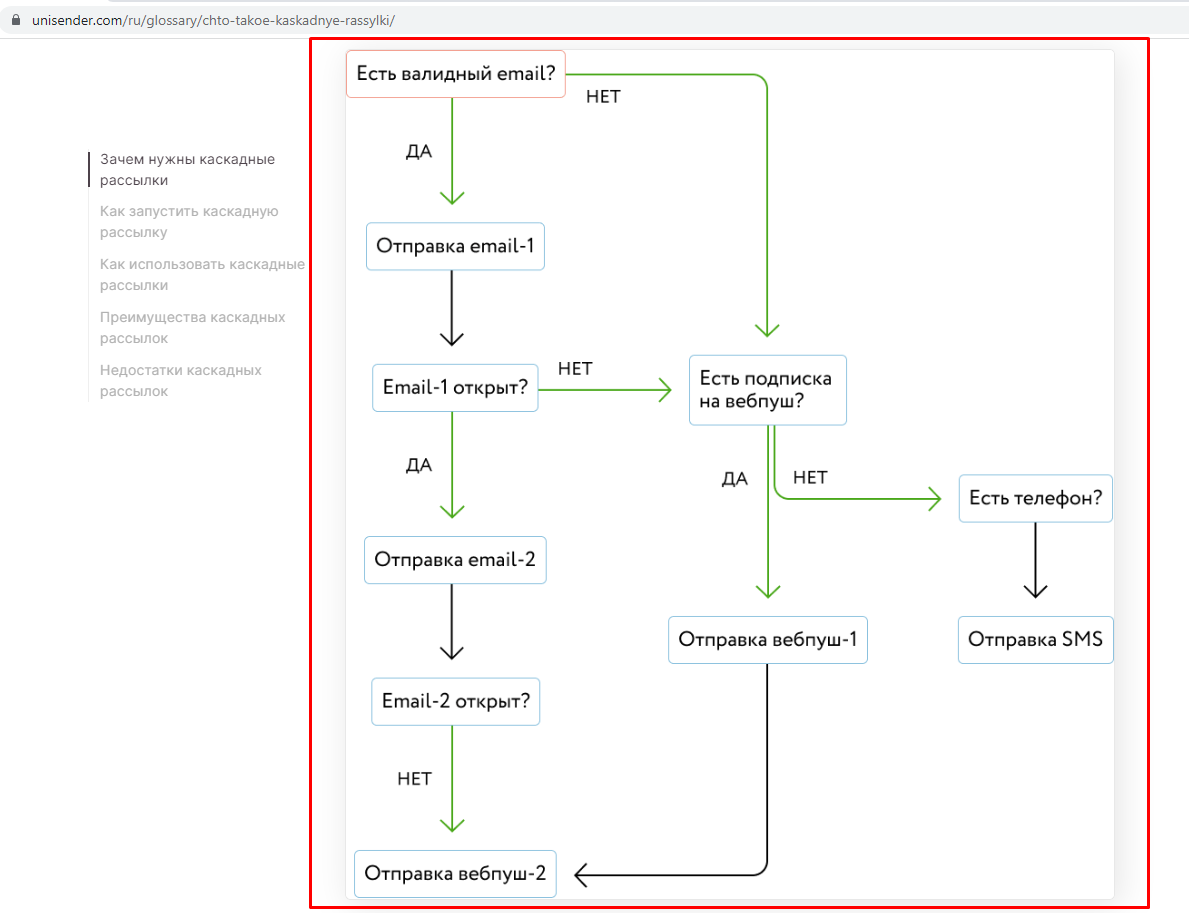Click the lock icon in address bar
This screenshot has width=1189, height=913.
point(15,20)
